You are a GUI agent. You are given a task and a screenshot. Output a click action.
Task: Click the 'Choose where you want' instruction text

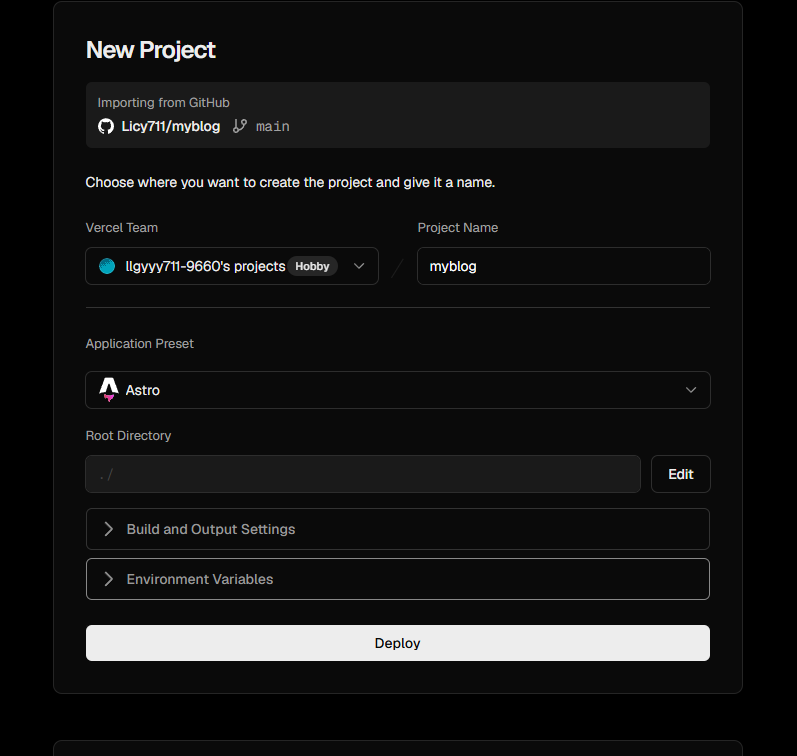(x=290, y=183)
